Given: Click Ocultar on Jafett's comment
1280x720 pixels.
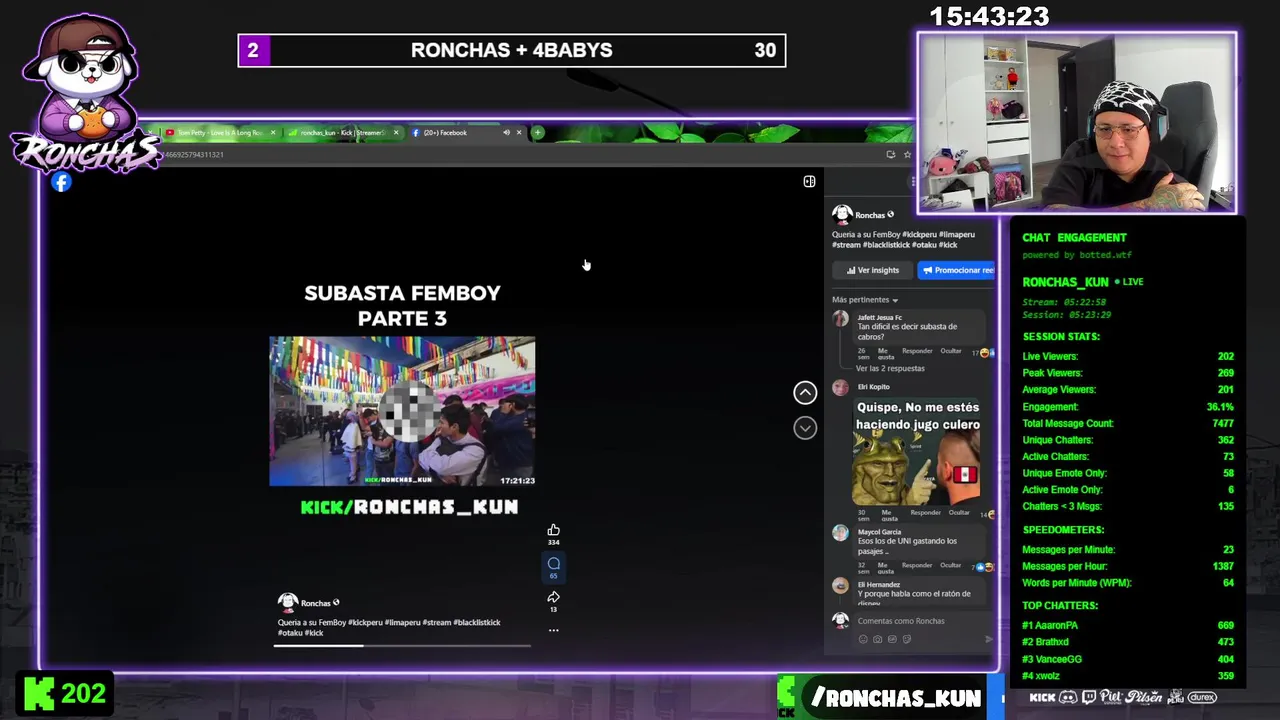Looking at the screenshot, I should (951, 351).
